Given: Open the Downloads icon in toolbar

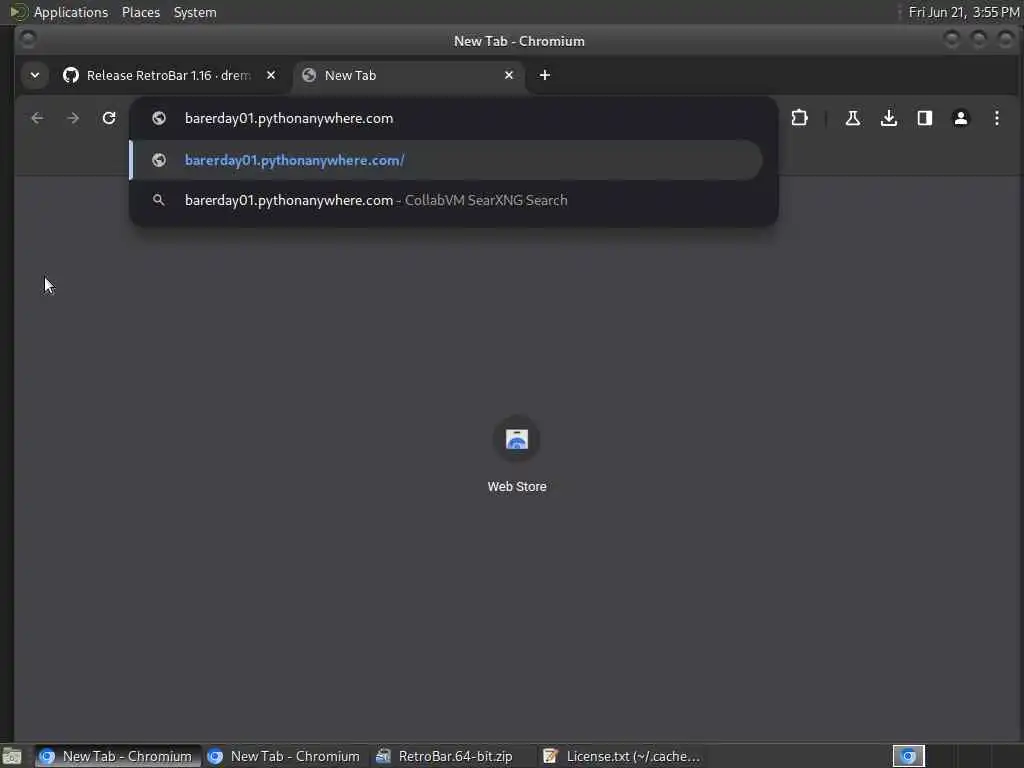Looking at the screenshot, I should pos(888,118).
